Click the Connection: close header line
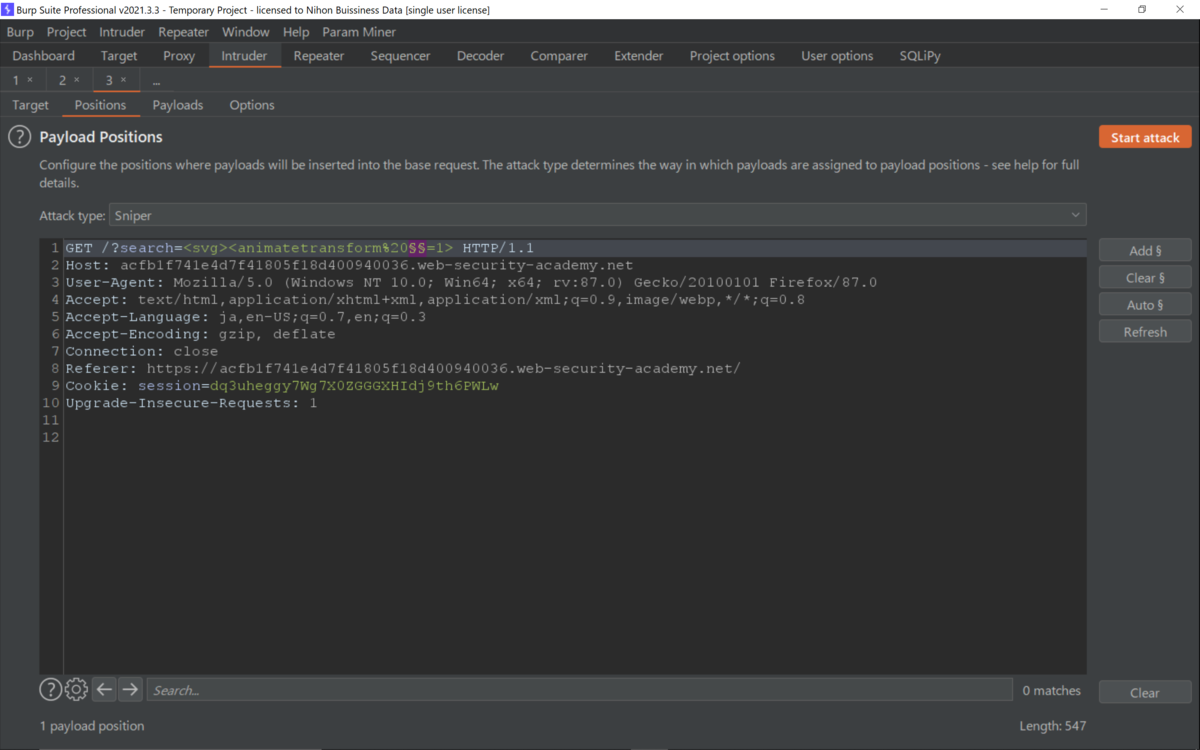 click(141, 351)
